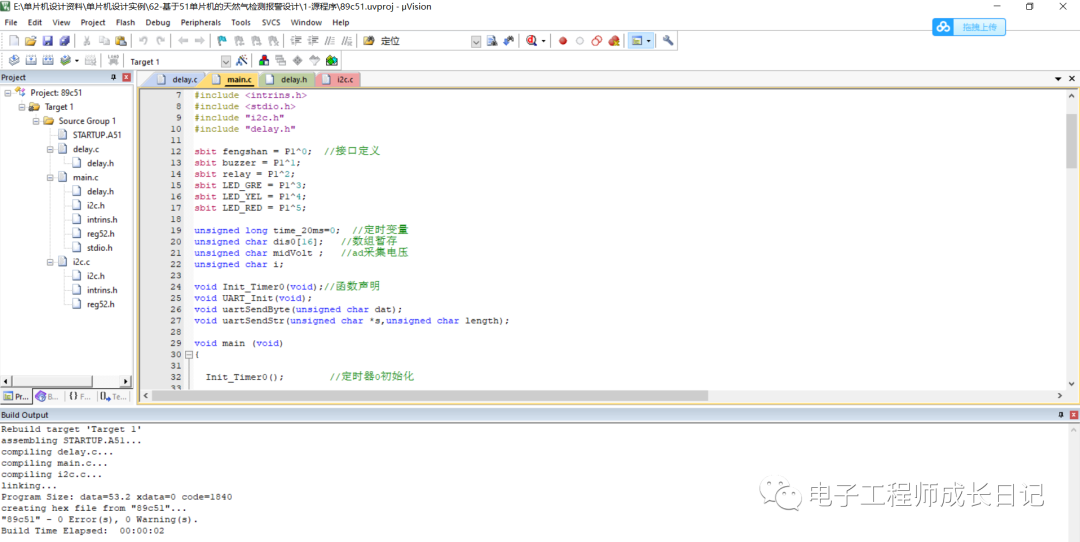Click the Cut scissors icon
The image size is (1080, 542).
(87, 41)
